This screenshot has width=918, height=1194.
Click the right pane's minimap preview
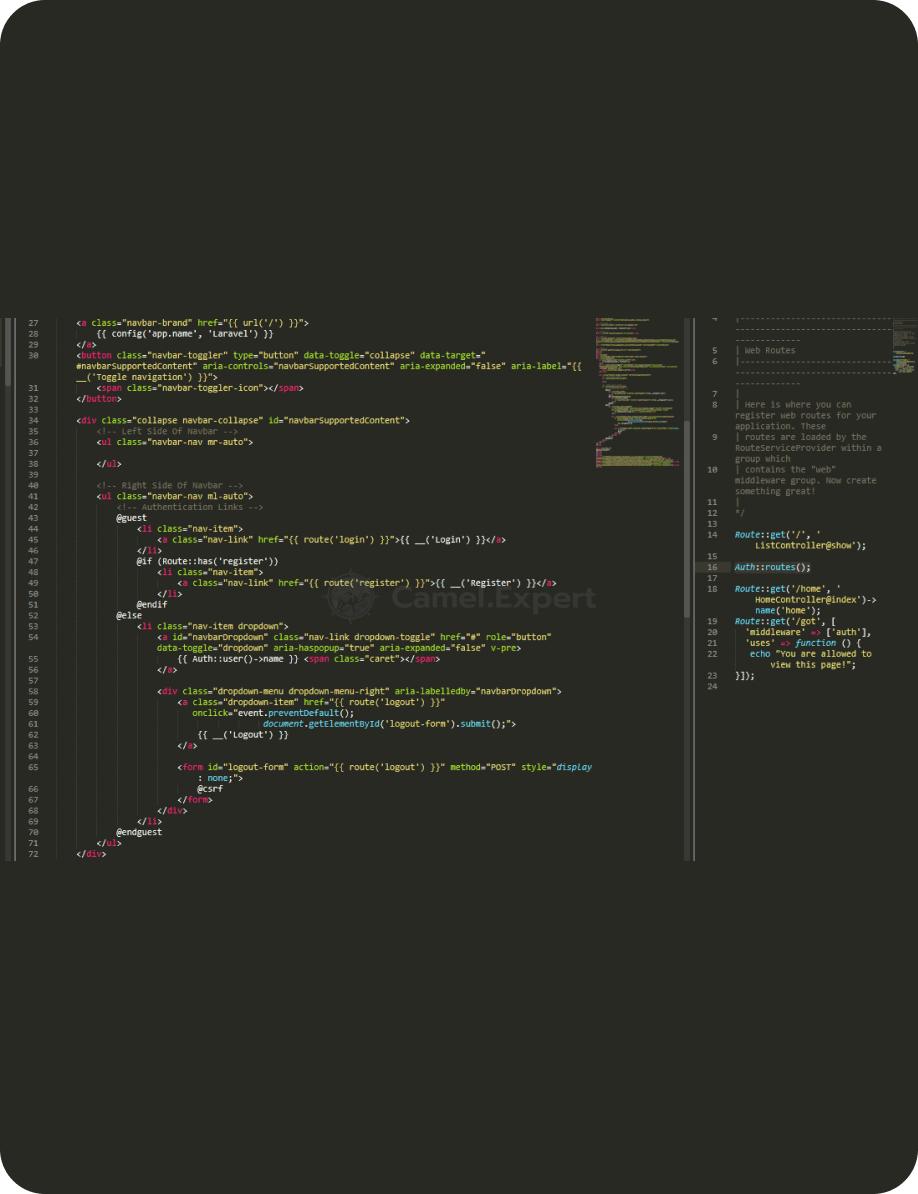pos(904,345)
